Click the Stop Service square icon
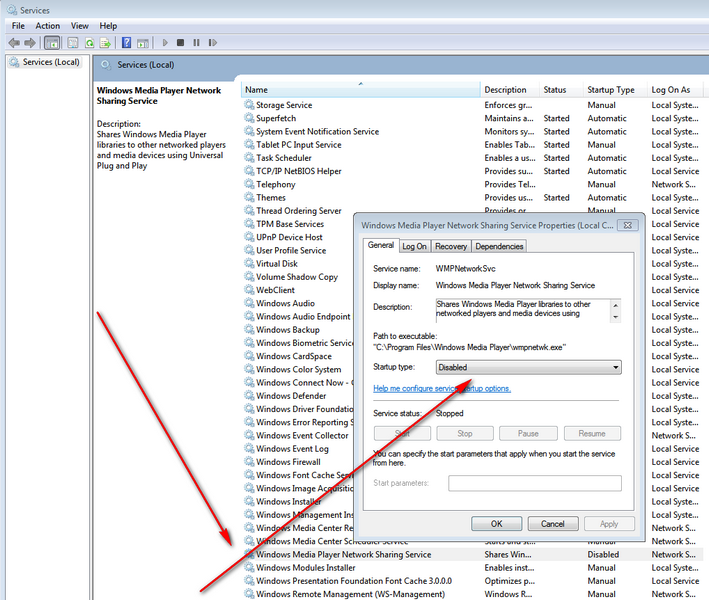Viewport: 709px width, 600px height. pos(180,43)
